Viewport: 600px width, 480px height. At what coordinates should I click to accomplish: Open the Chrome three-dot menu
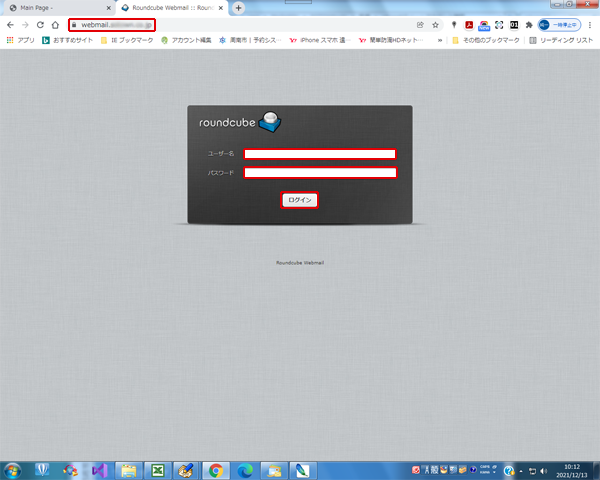(590, 25)
